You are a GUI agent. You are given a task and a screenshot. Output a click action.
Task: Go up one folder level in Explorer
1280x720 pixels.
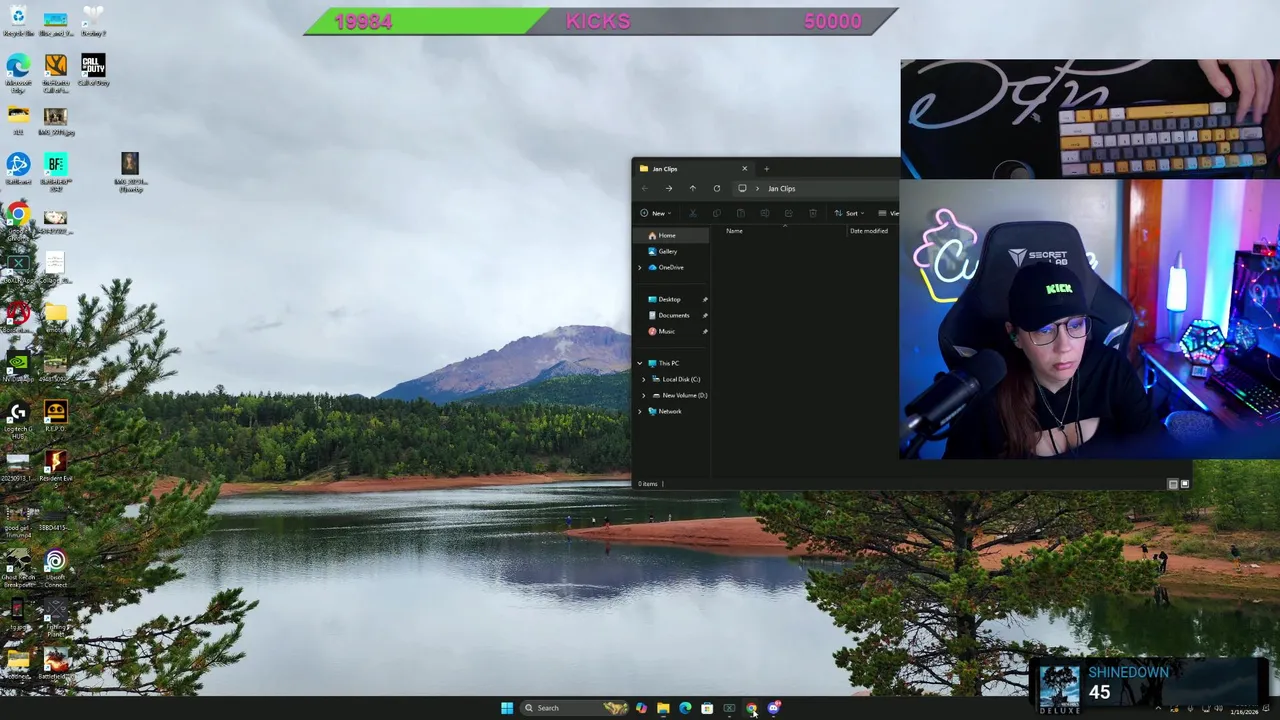(x=692, y=188)
